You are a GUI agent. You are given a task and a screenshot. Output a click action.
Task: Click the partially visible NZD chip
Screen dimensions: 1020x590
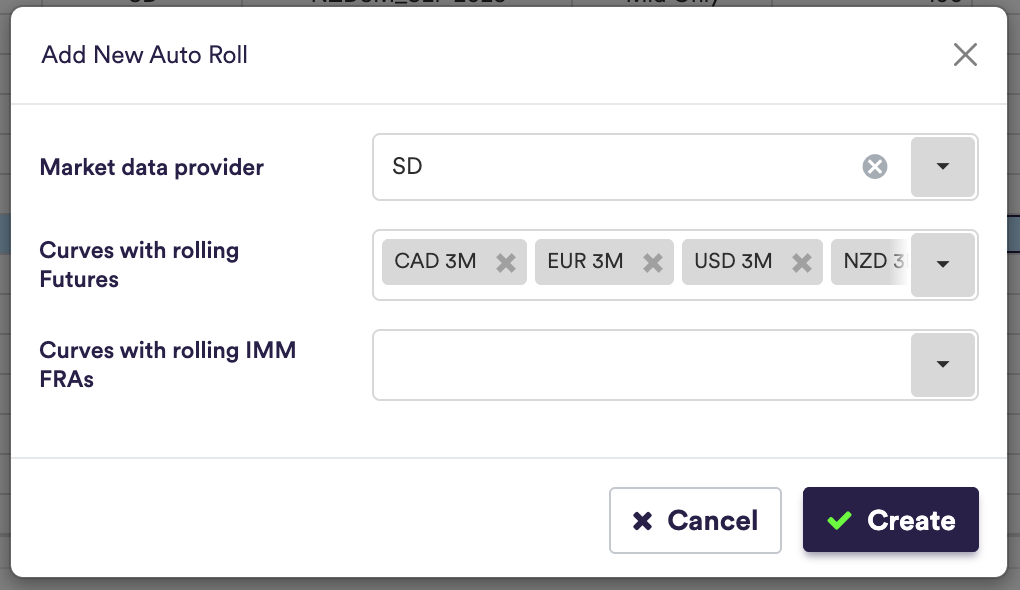click(870, 262)
